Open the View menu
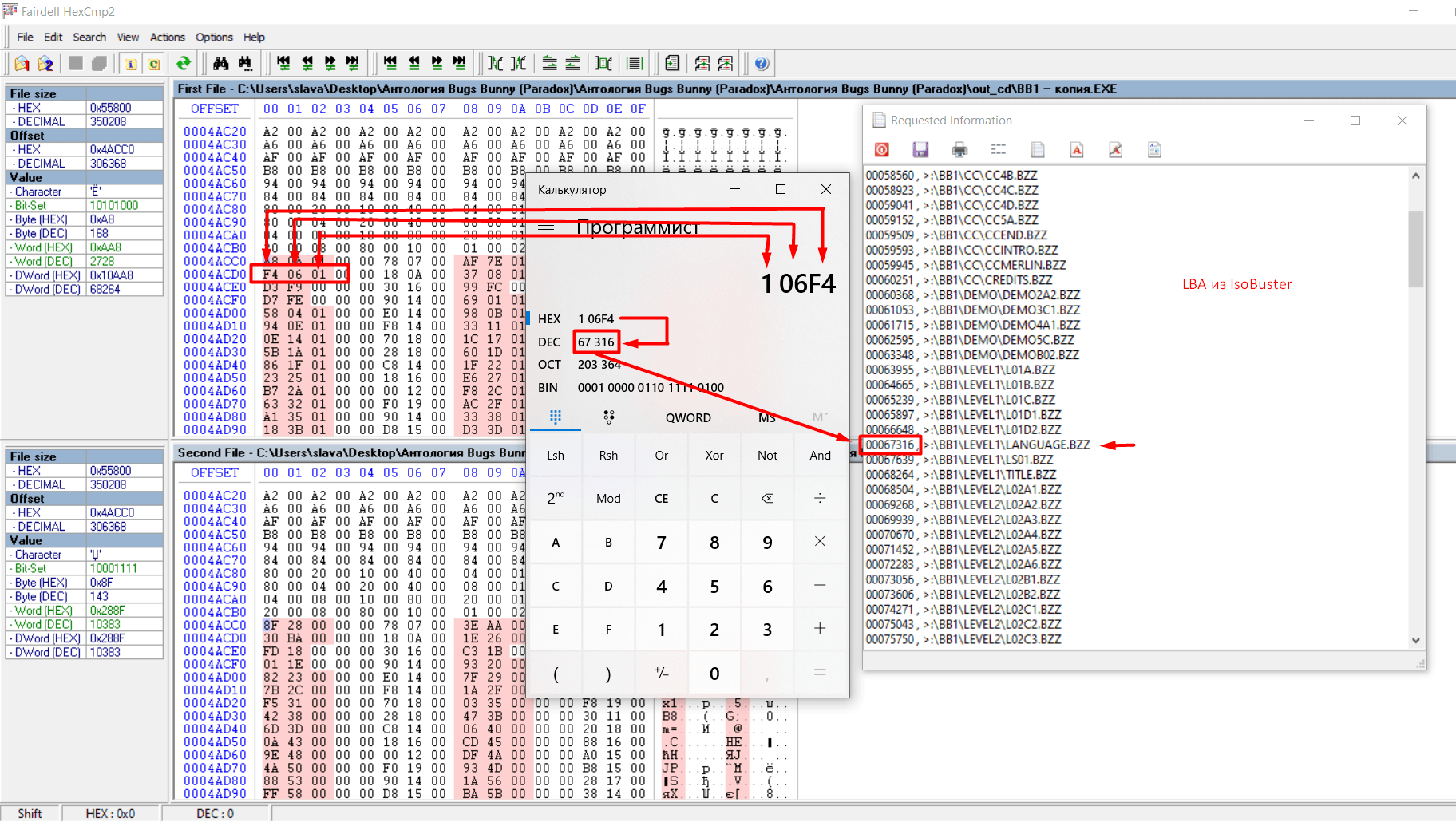Viewport: 1456px width, 822px height. [x=128, y=37]
